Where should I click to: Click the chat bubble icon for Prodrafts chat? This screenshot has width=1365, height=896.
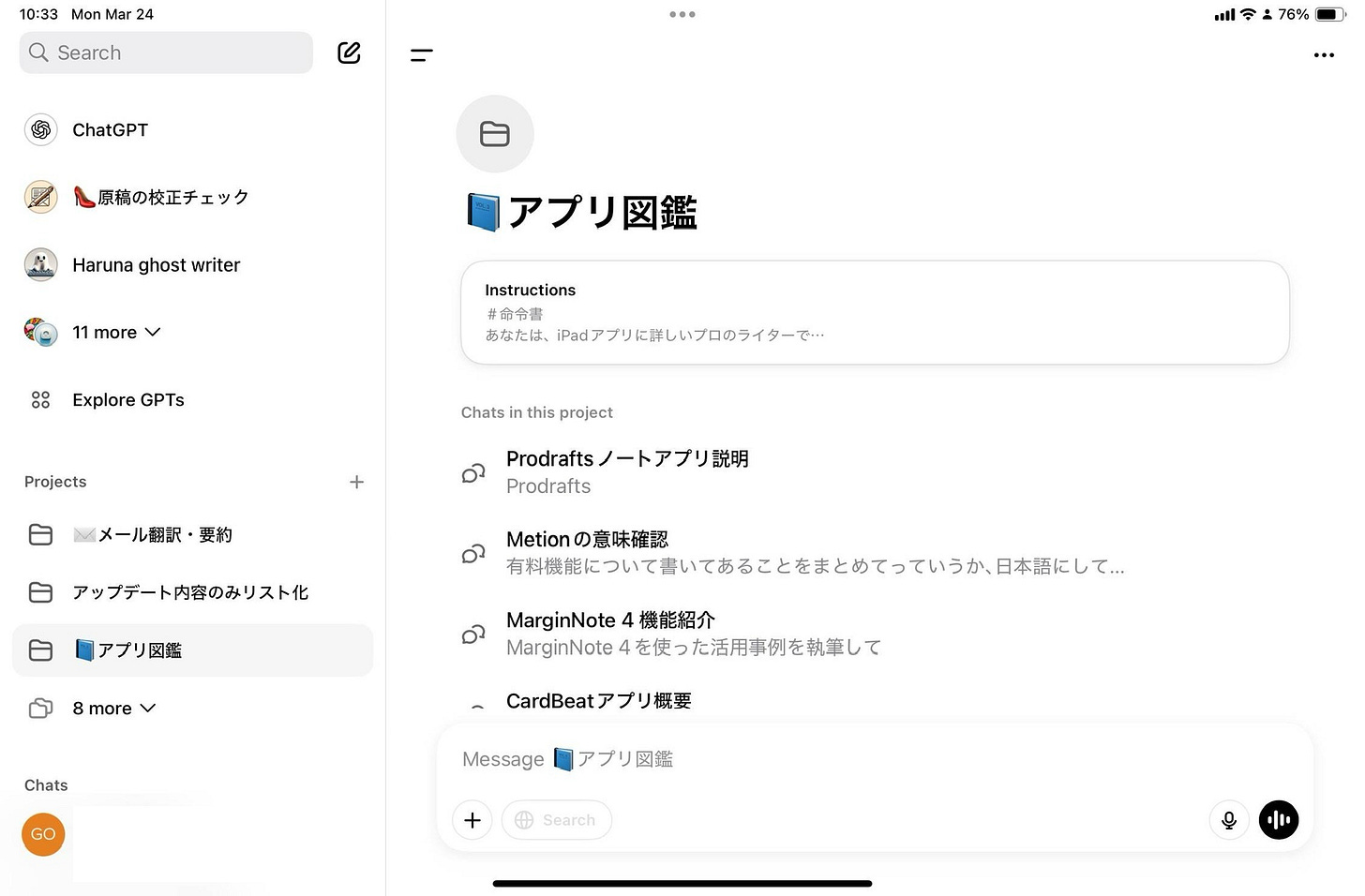click(x=473, y=473)
